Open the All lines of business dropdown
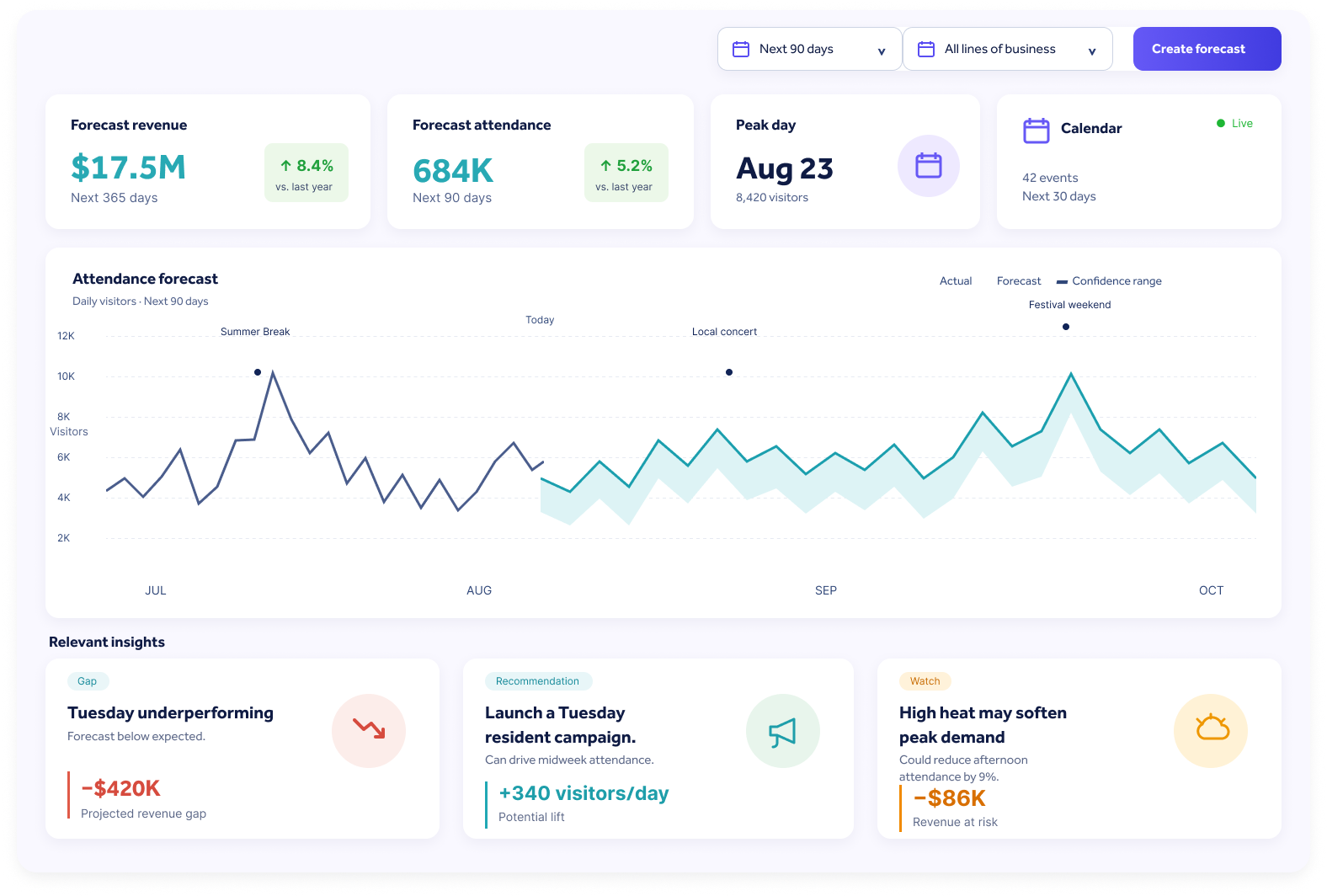 1007,49
